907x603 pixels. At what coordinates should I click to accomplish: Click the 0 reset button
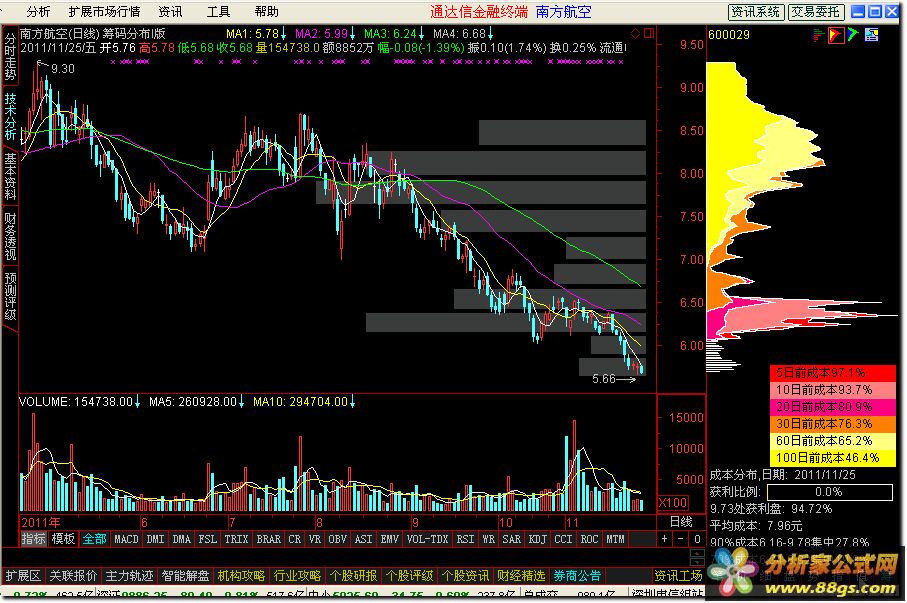pyautogui.click(x=697, y=539)
